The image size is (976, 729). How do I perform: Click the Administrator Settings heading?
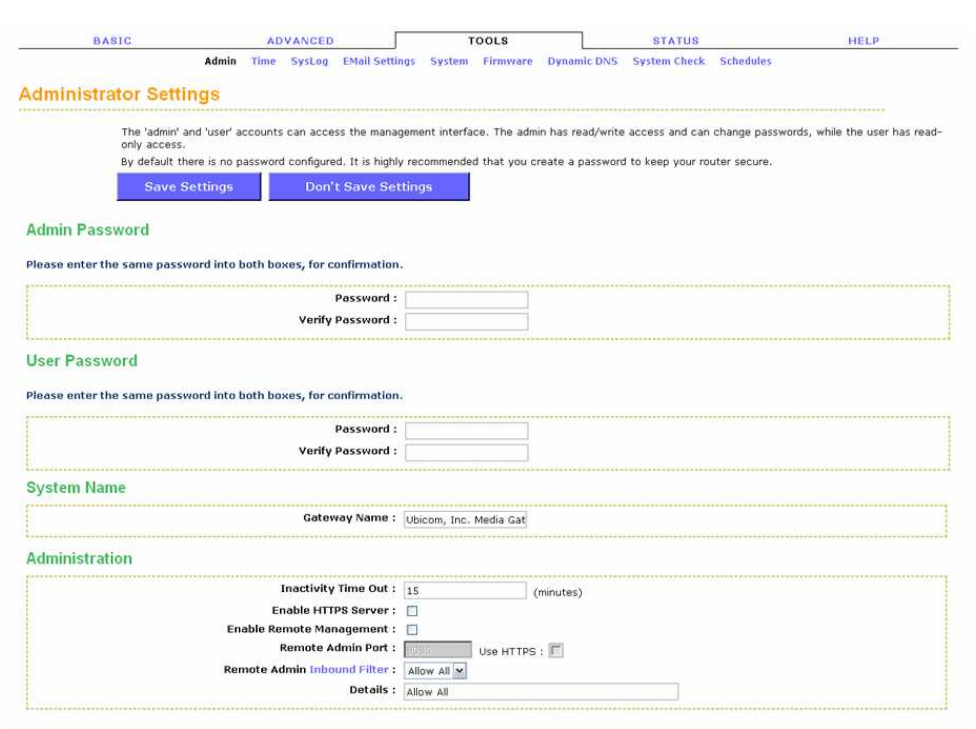click(x=119, y=94)
